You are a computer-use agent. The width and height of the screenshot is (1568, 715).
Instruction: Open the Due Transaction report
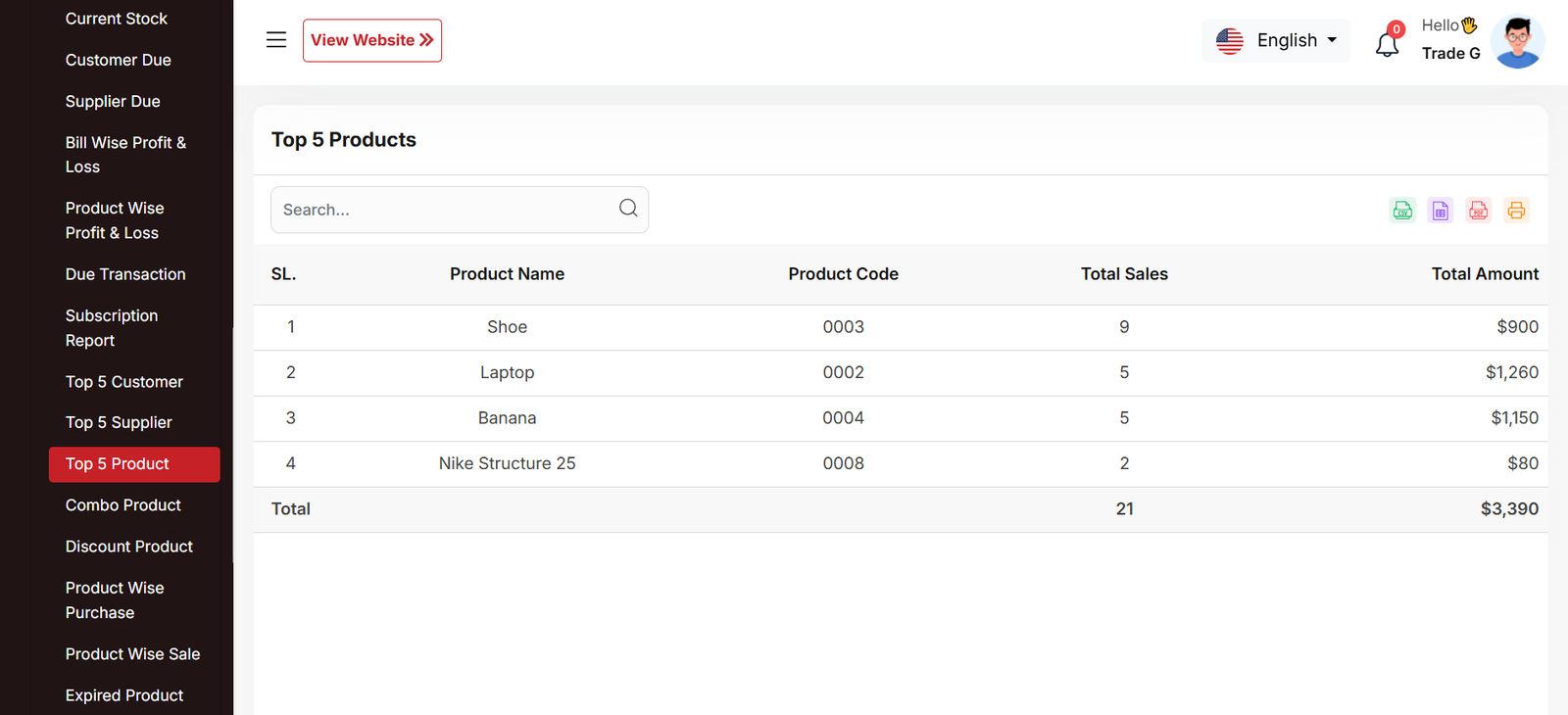tap(125, 274)
